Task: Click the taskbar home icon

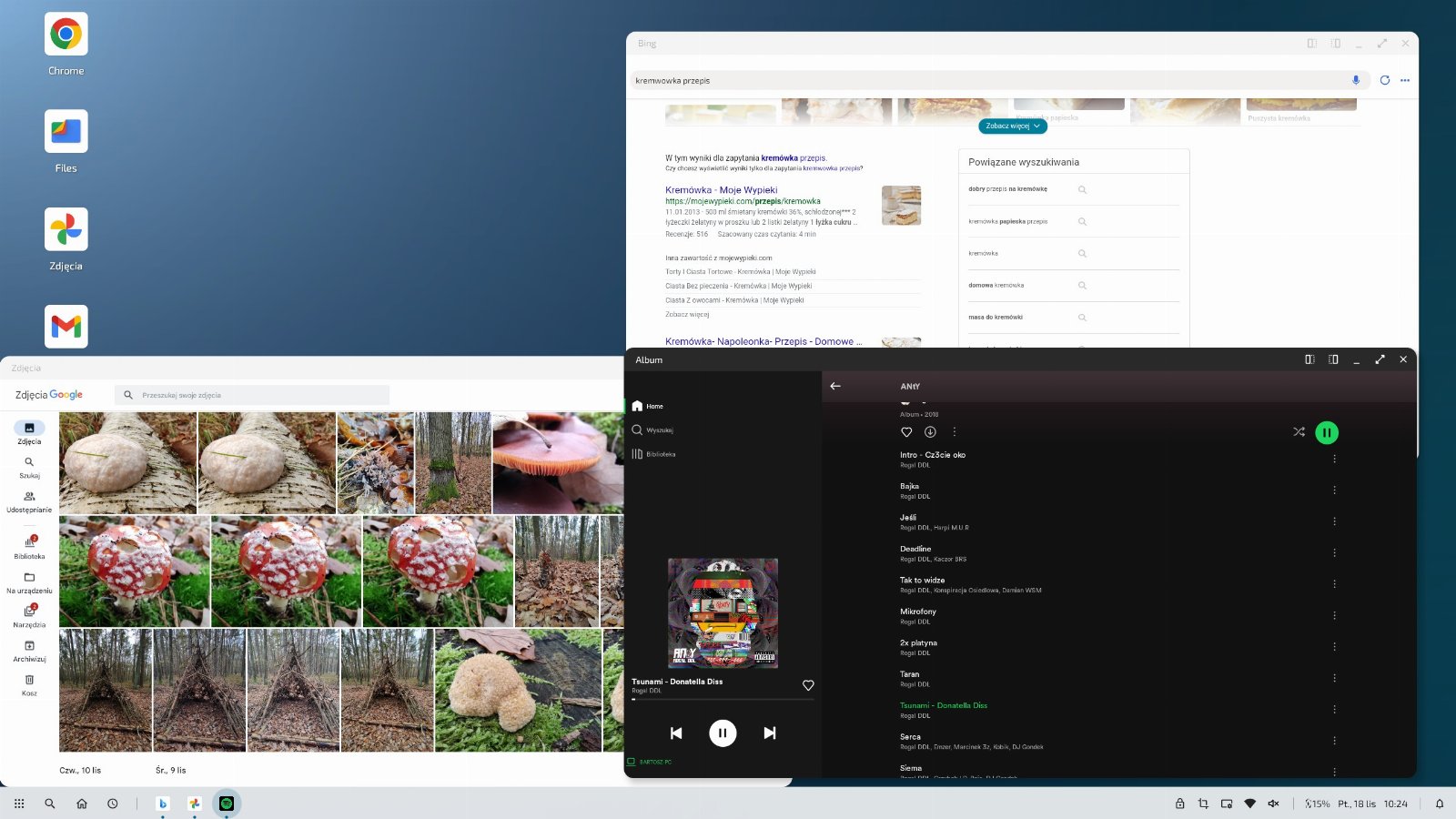Action: 82,804
